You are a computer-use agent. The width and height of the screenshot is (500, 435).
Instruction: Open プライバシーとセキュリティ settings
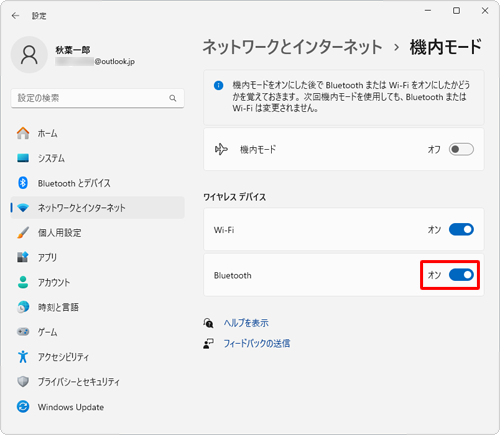point(98,381)
